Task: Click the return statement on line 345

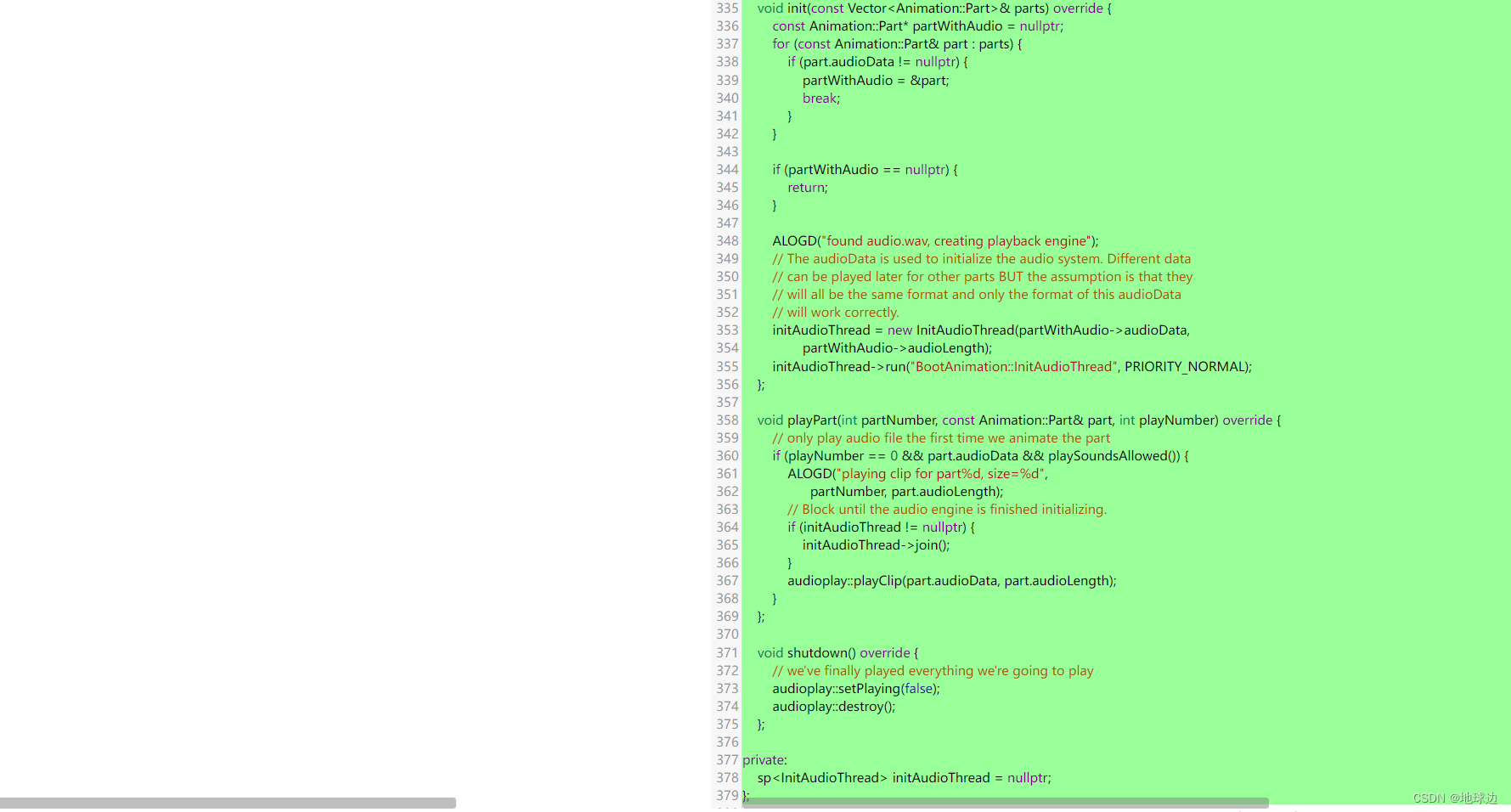Action: [x=806, y=187]
